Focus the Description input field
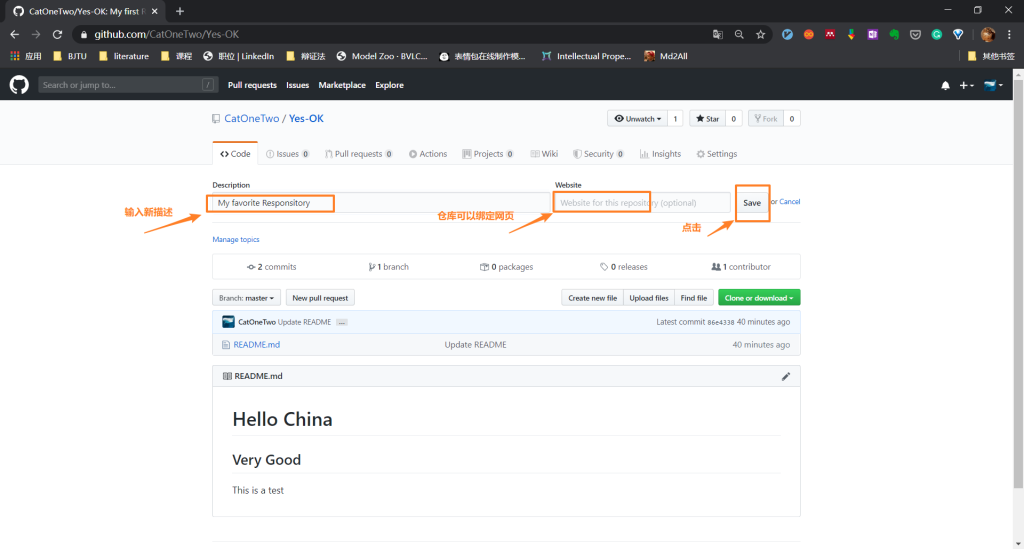 381,203
